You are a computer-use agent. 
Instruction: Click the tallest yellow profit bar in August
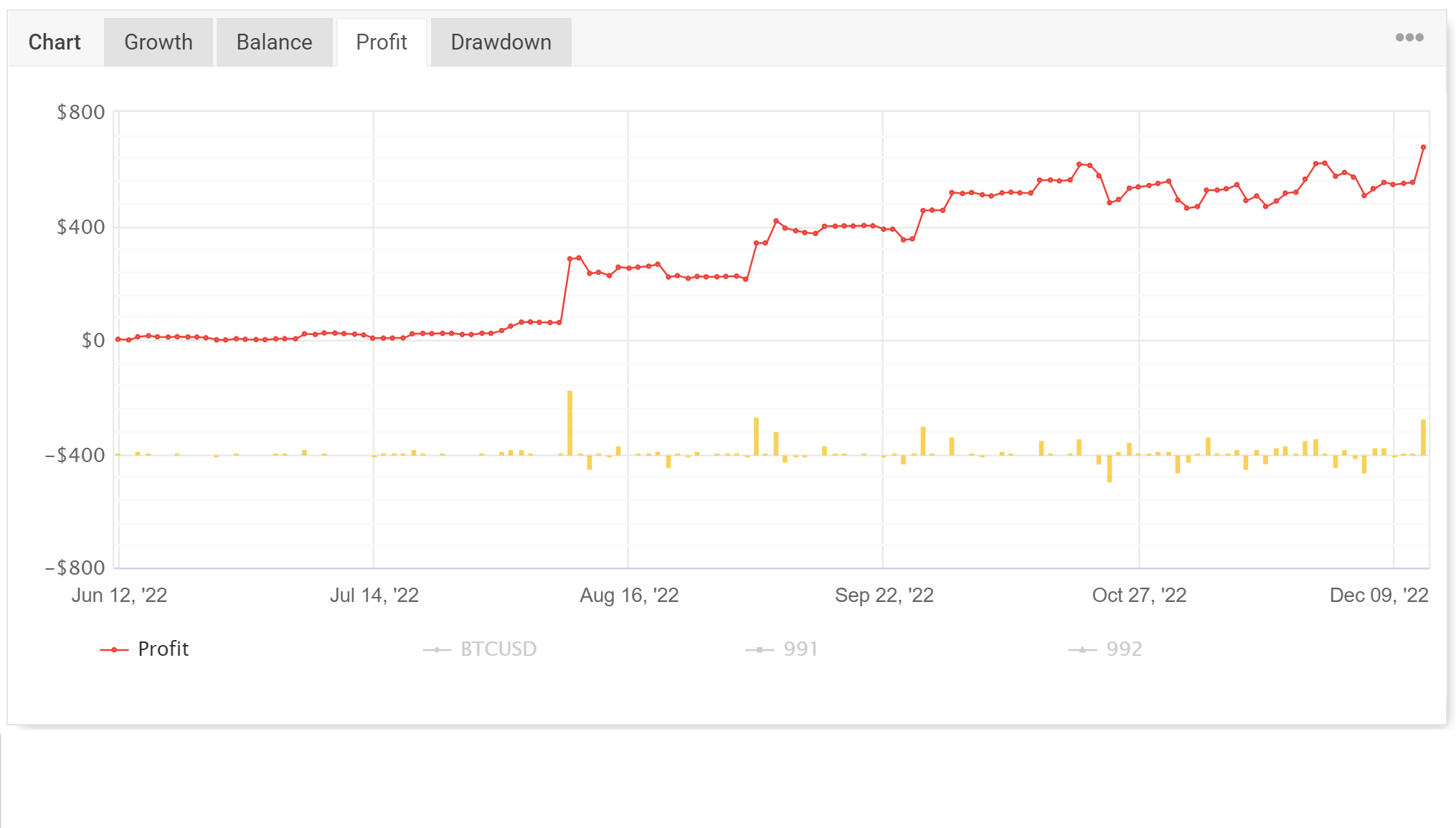[569, 423]
